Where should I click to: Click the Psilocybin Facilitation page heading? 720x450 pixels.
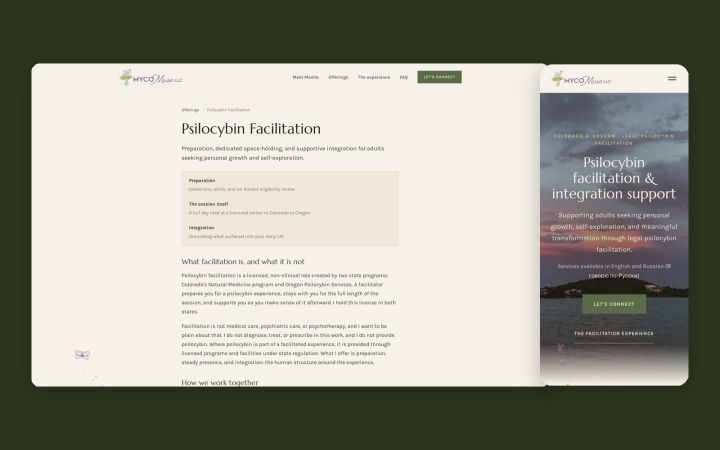251,129
